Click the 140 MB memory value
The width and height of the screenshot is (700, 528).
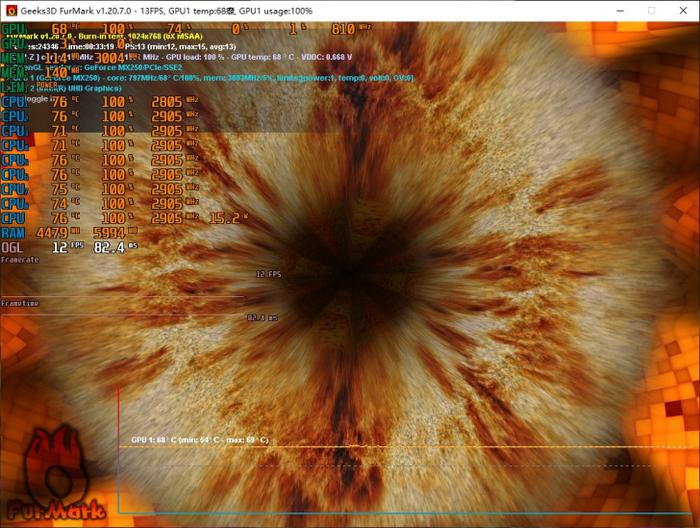62,73
